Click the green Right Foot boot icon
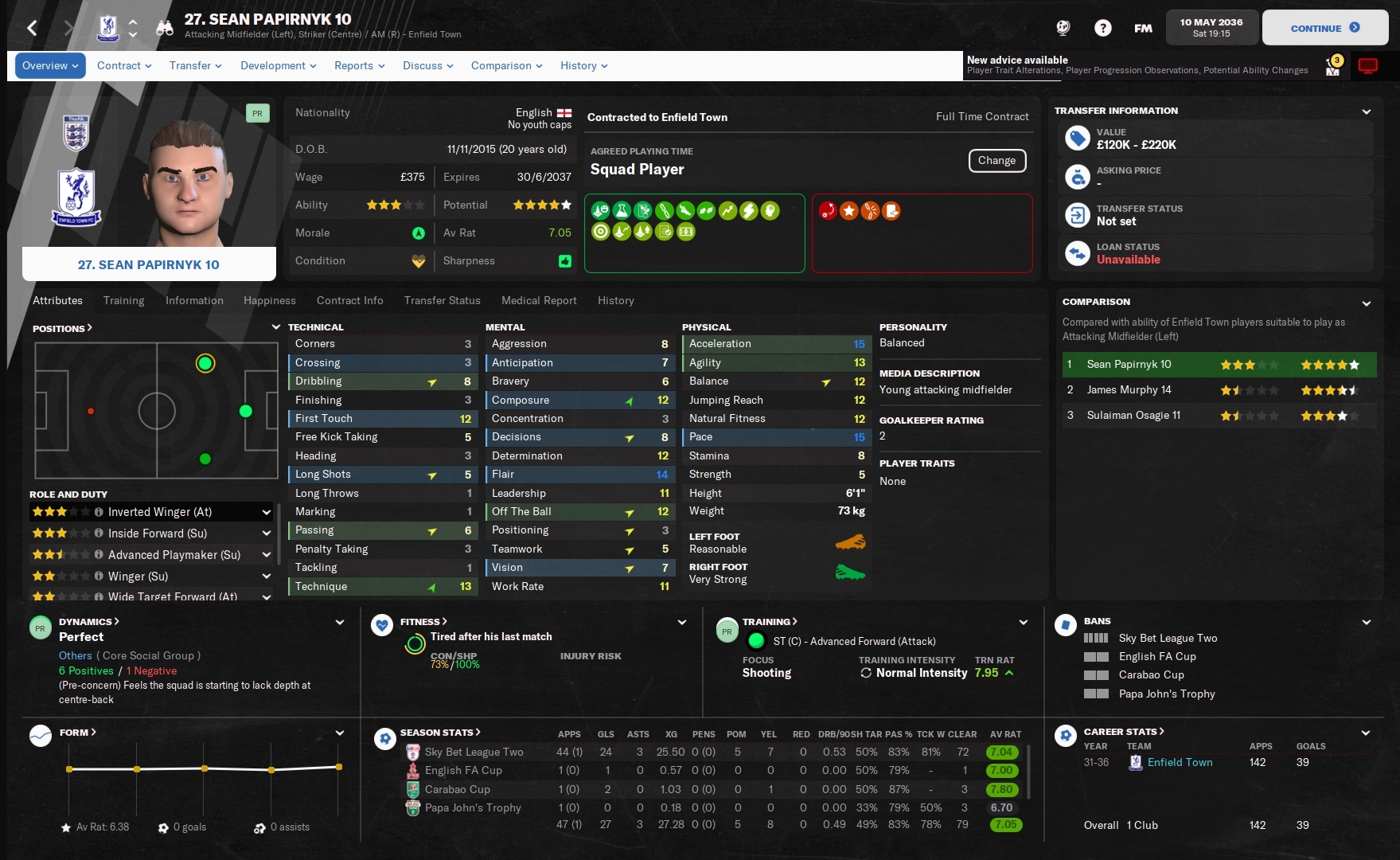Image resolution: width=1400 pixels, height=860 pixels. (x=850, y=573)
